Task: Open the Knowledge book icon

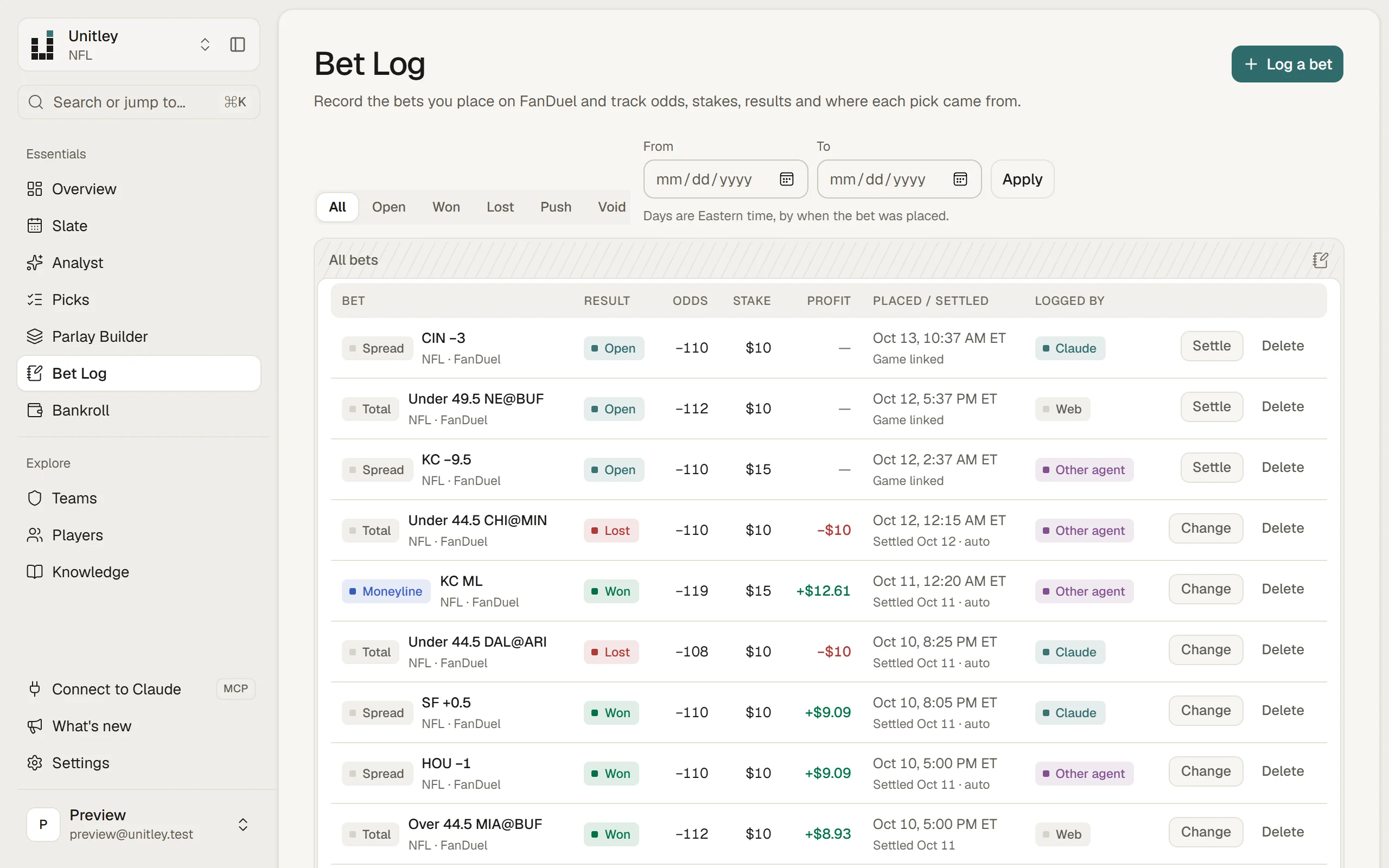Action: pyautogui.click(x=34, y=572)
